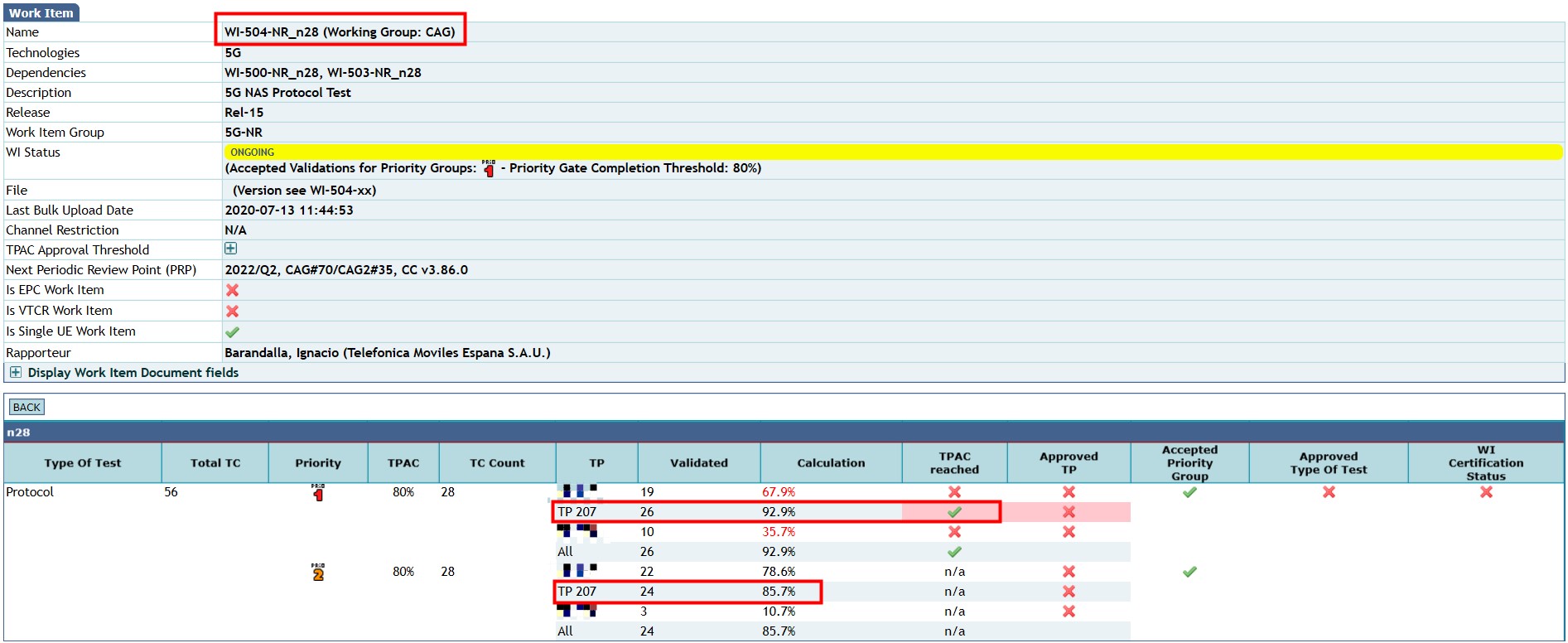This screenshot has width=1568, height=643.
Task: Click red X under Approved Type Of Test
Action: (x=1329, y=492)
